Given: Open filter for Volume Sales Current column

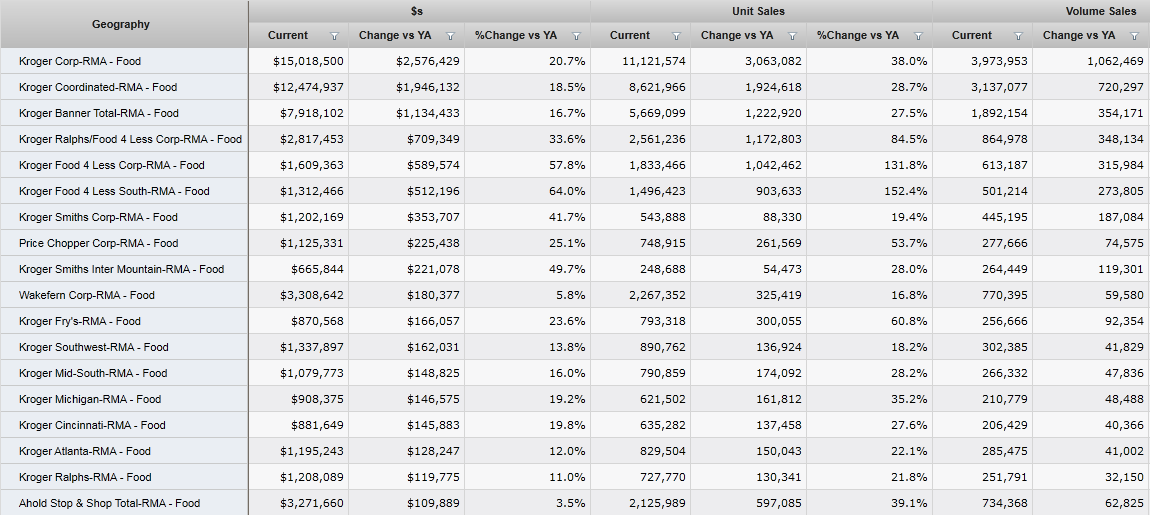Looking at the screenshot, I should click(1018, 36).
